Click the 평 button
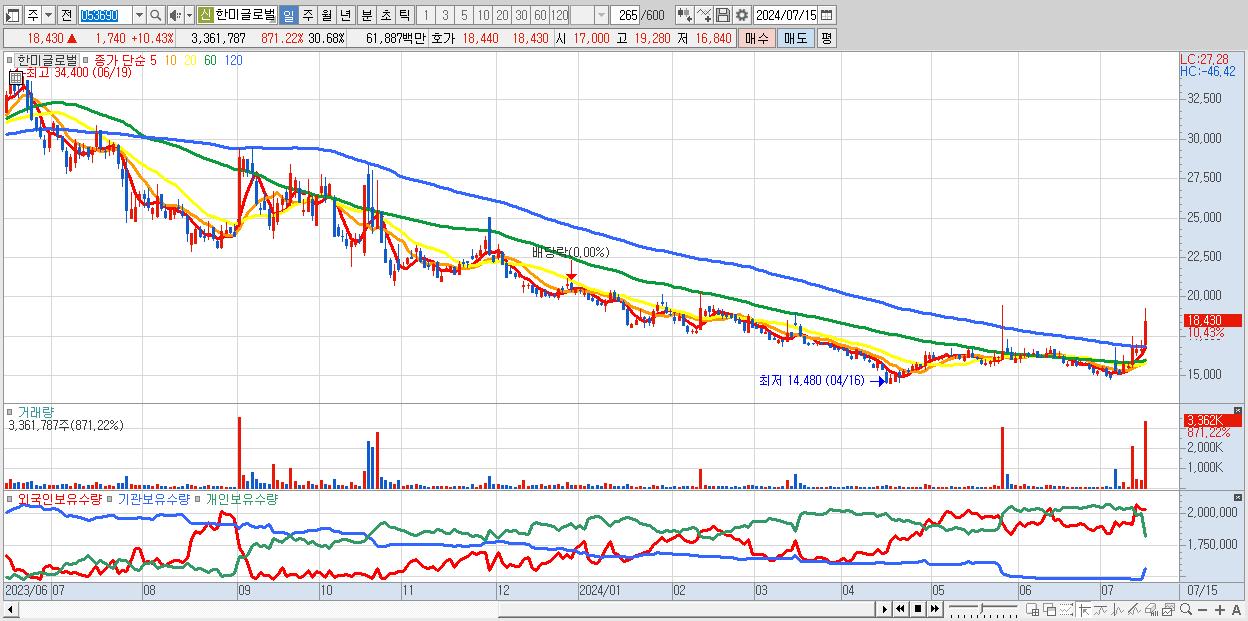 pos(826,38)
